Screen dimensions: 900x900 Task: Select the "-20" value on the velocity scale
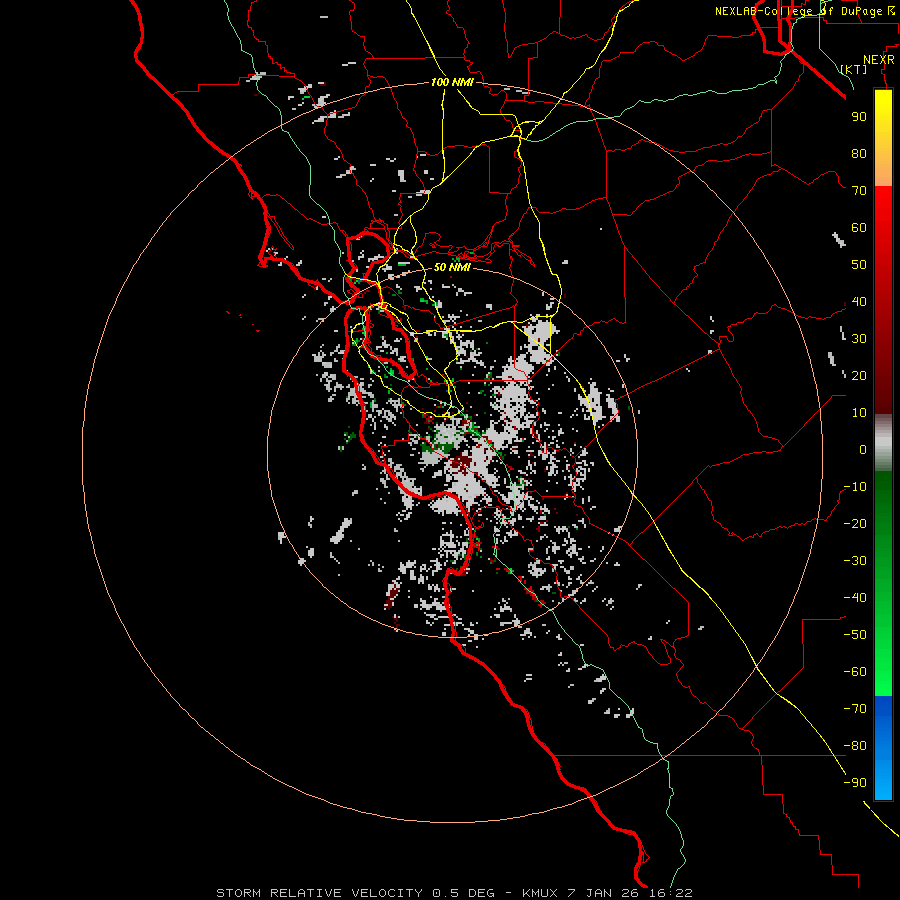coord(855,523)
